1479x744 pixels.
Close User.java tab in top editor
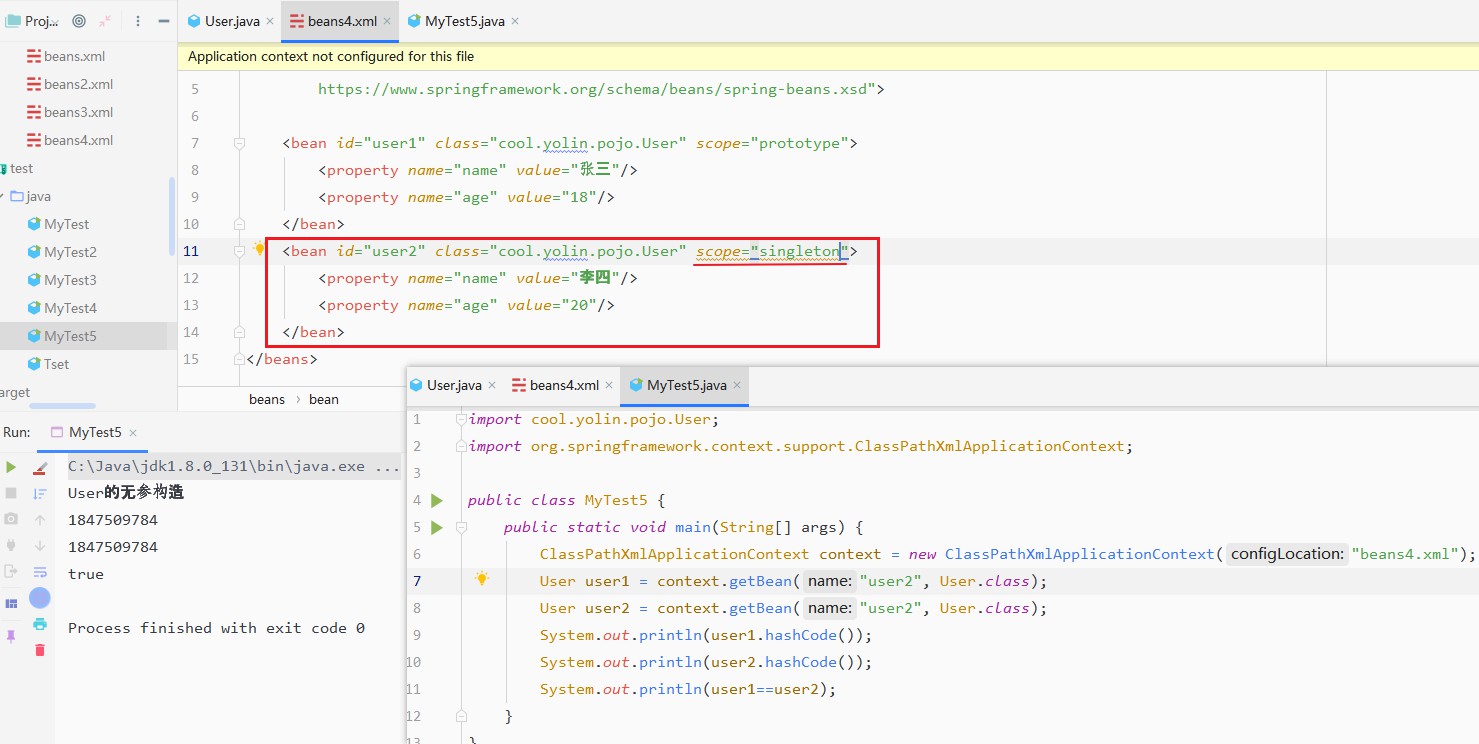pos(270,21)
